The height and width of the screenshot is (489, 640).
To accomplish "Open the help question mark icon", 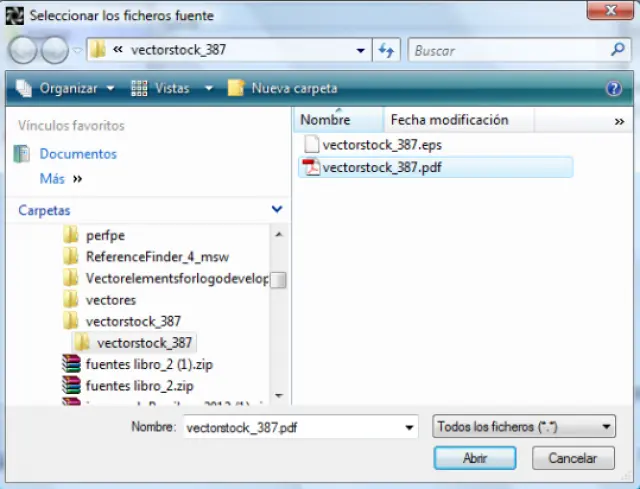I will pyautogui.click(x=614, y=88).
